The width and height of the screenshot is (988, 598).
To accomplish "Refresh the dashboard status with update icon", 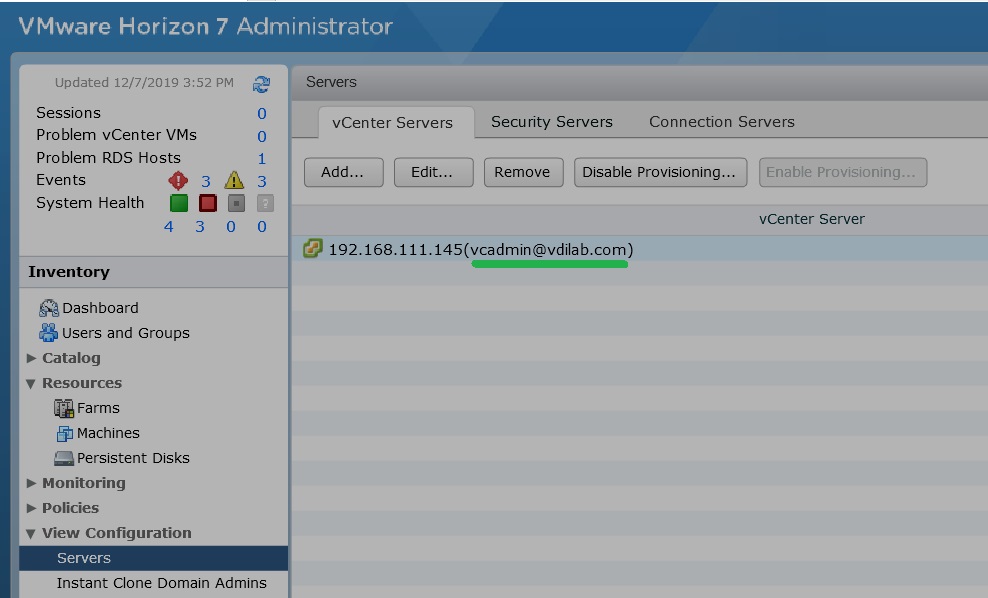I will 261,84.
